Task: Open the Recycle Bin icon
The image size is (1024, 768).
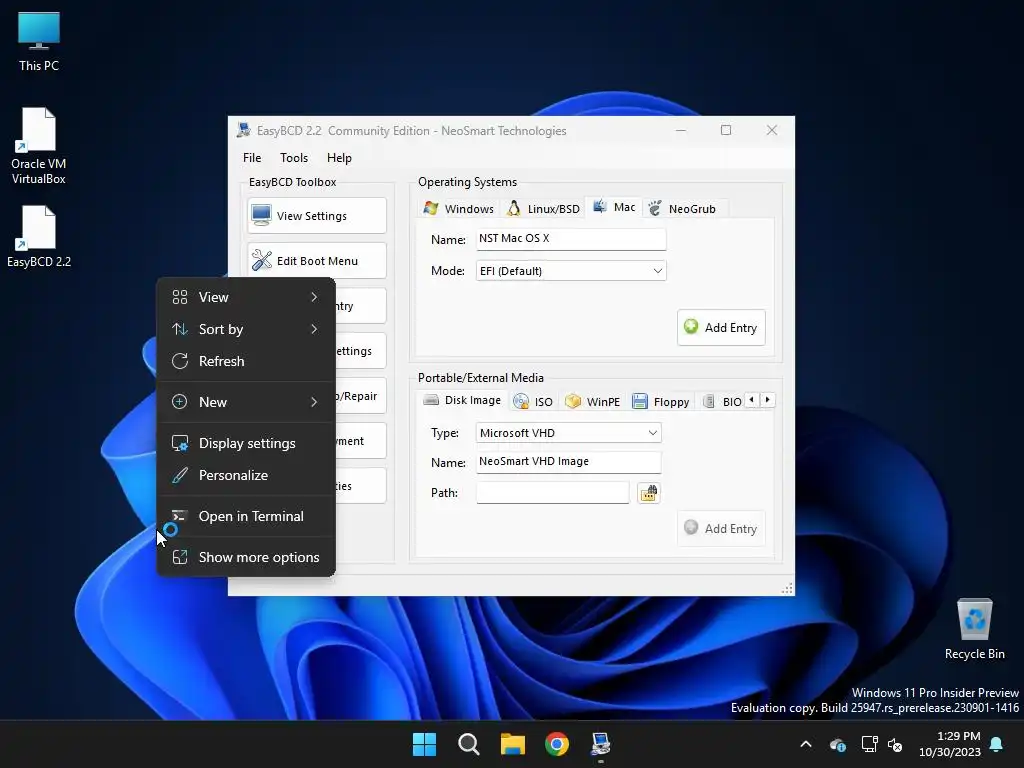Action: (974, 629)
